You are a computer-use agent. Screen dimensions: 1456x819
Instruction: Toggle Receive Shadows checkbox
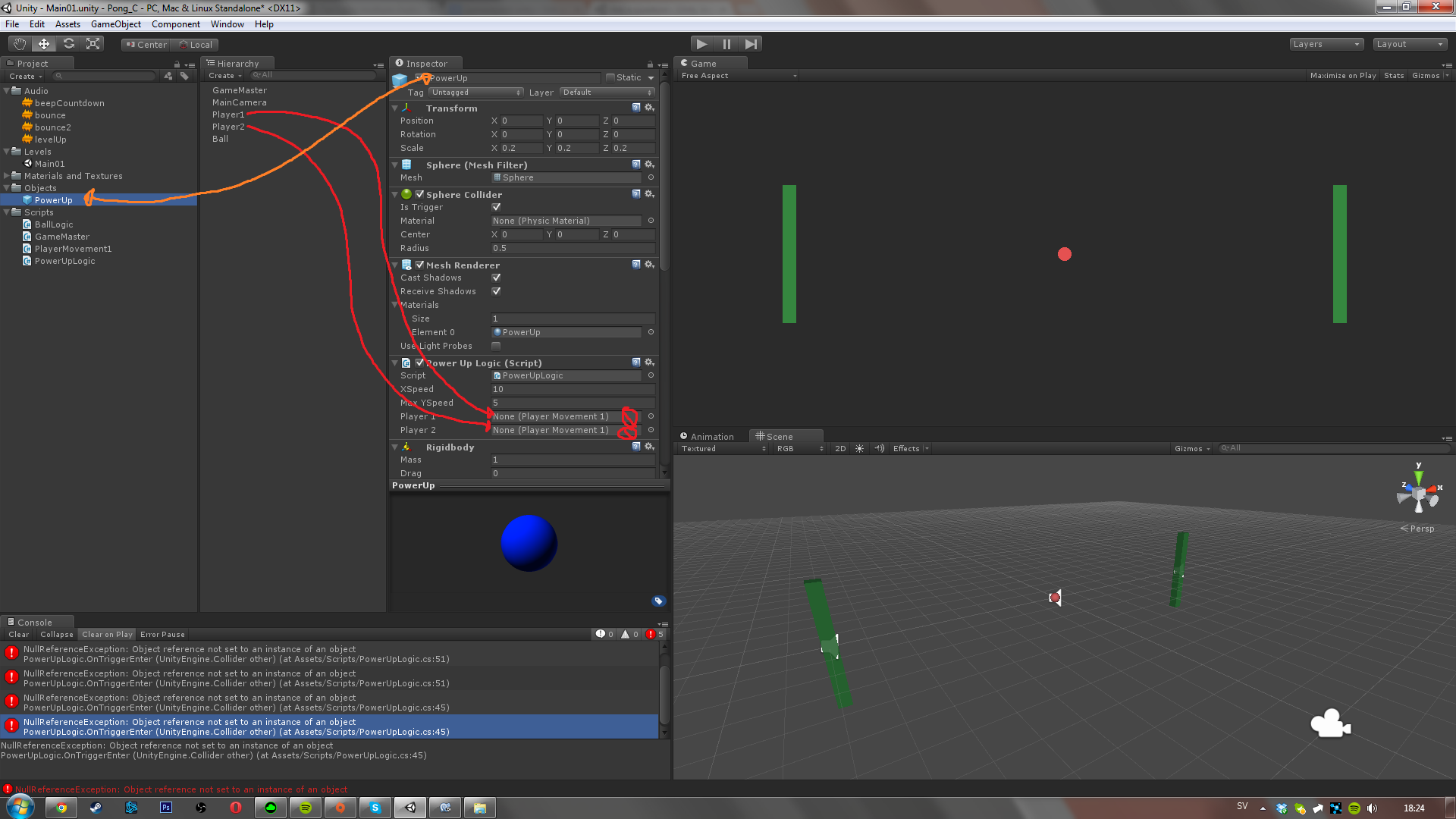pyautogui.click(x=496, y=291)
